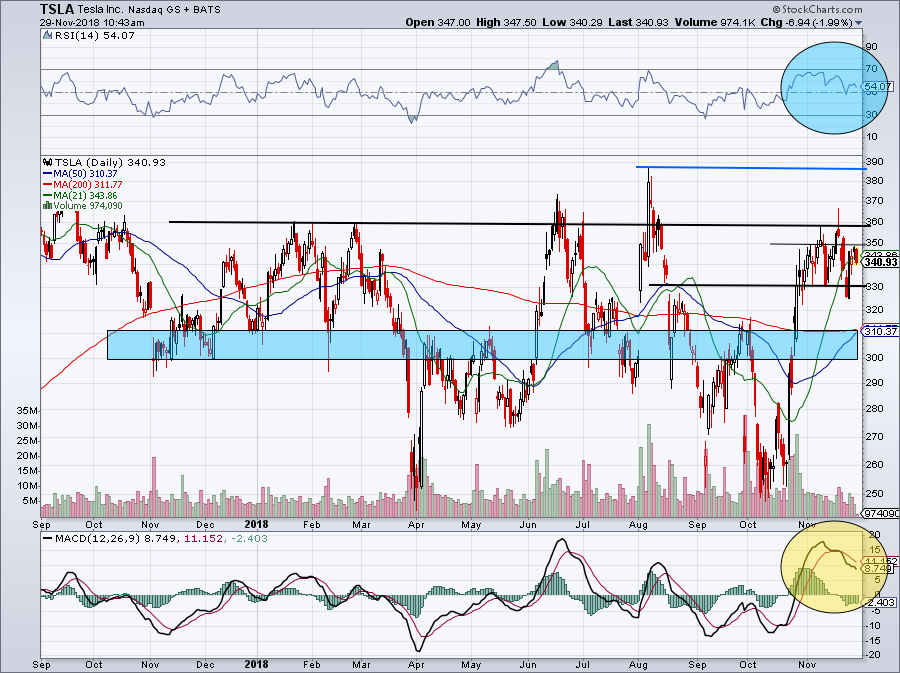The image size is (900, 673).
Task: Click the 10M volume scale label
Action: (28, 486)
